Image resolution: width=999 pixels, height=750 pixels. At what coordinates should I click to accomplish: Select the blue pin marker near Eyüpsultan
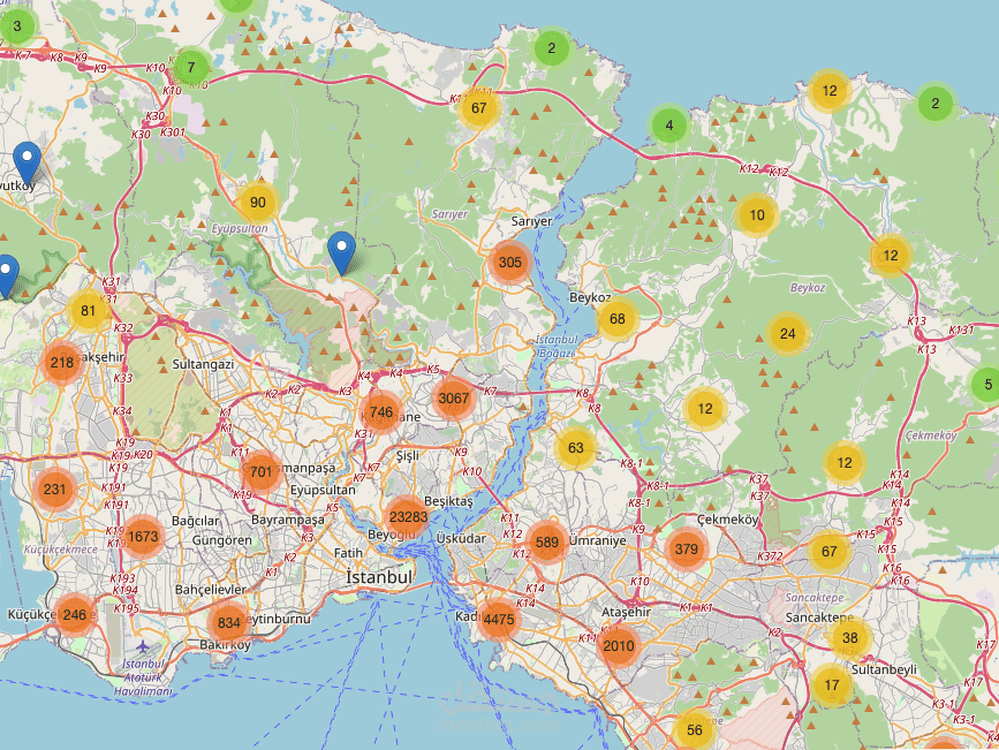[x=341, y=254]
